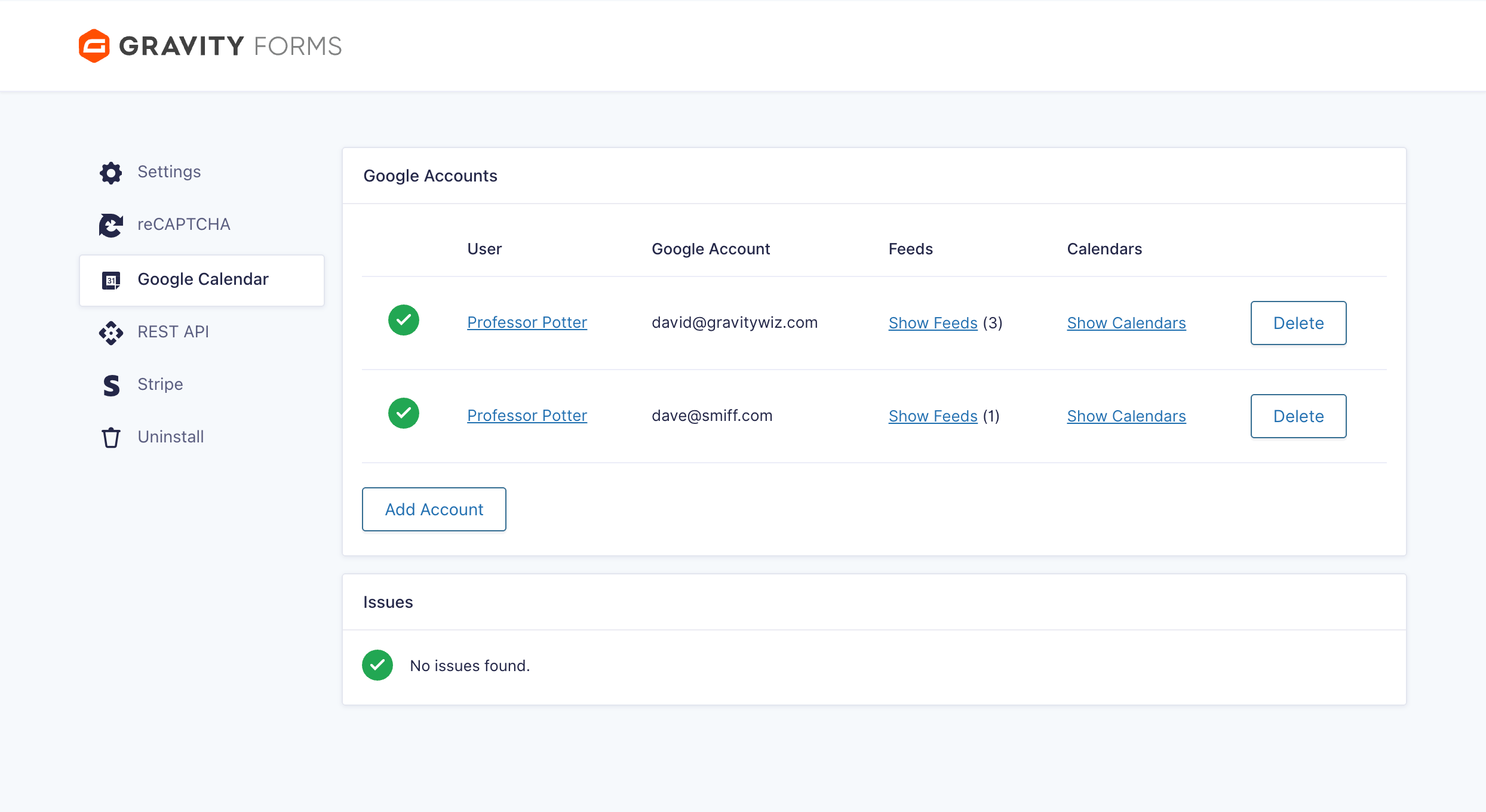Show calendars for david@gravitywiz.com account
This screenshot has width=1486, height=812.
coord(1126,323)
